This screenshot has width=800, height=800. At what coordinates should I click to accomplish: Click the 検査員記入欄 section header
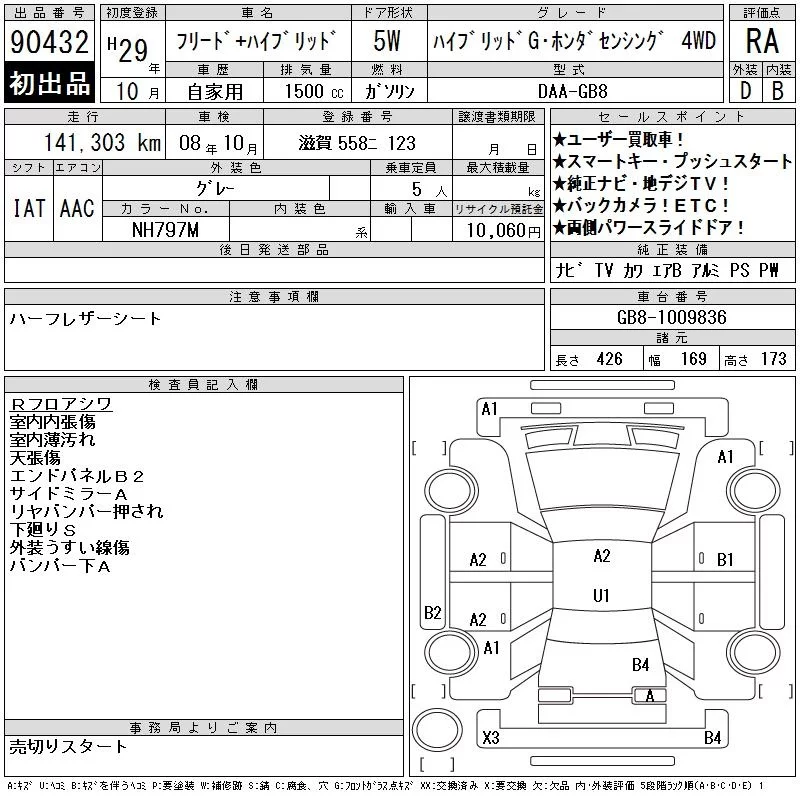point(204,385)
